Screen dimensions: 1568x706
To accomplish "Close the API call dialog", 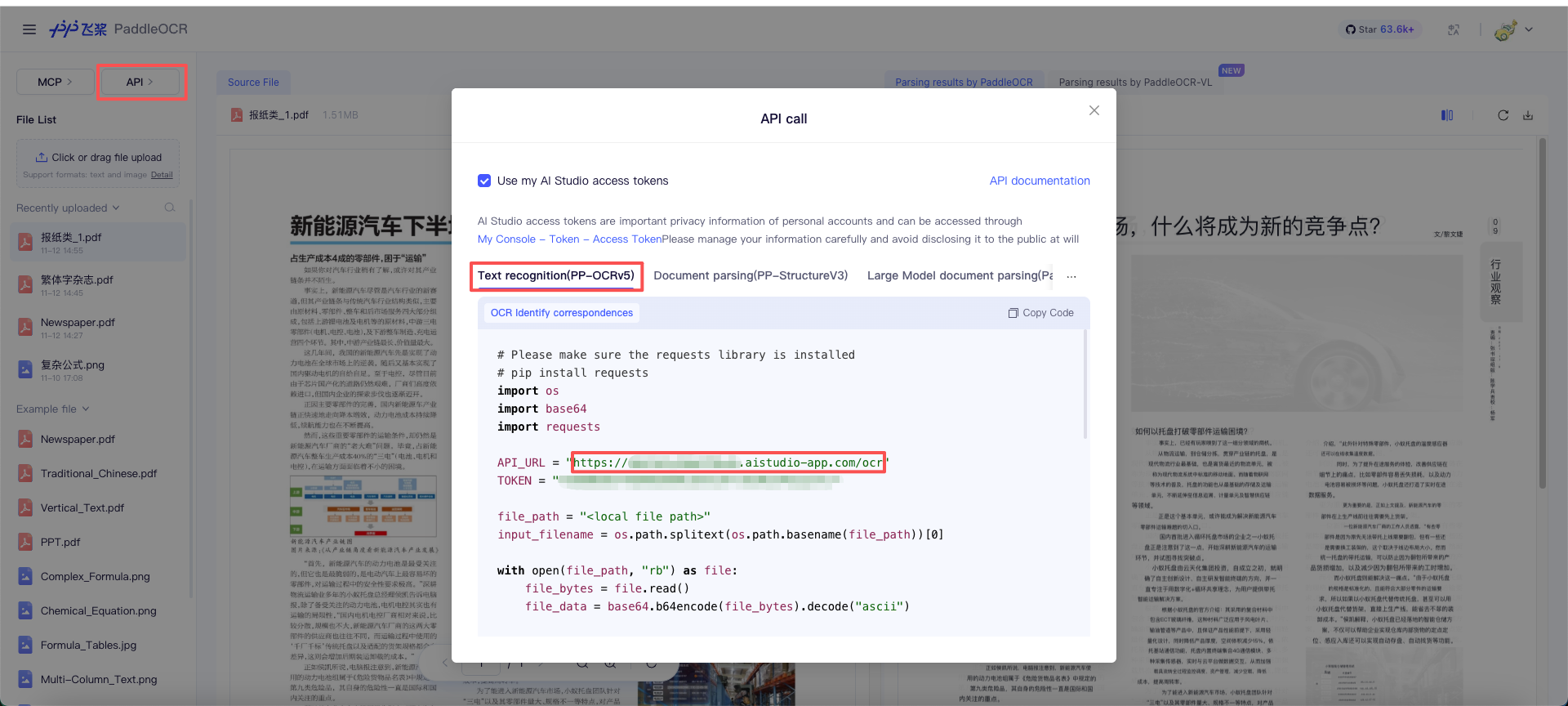I will pos(1094,110).
